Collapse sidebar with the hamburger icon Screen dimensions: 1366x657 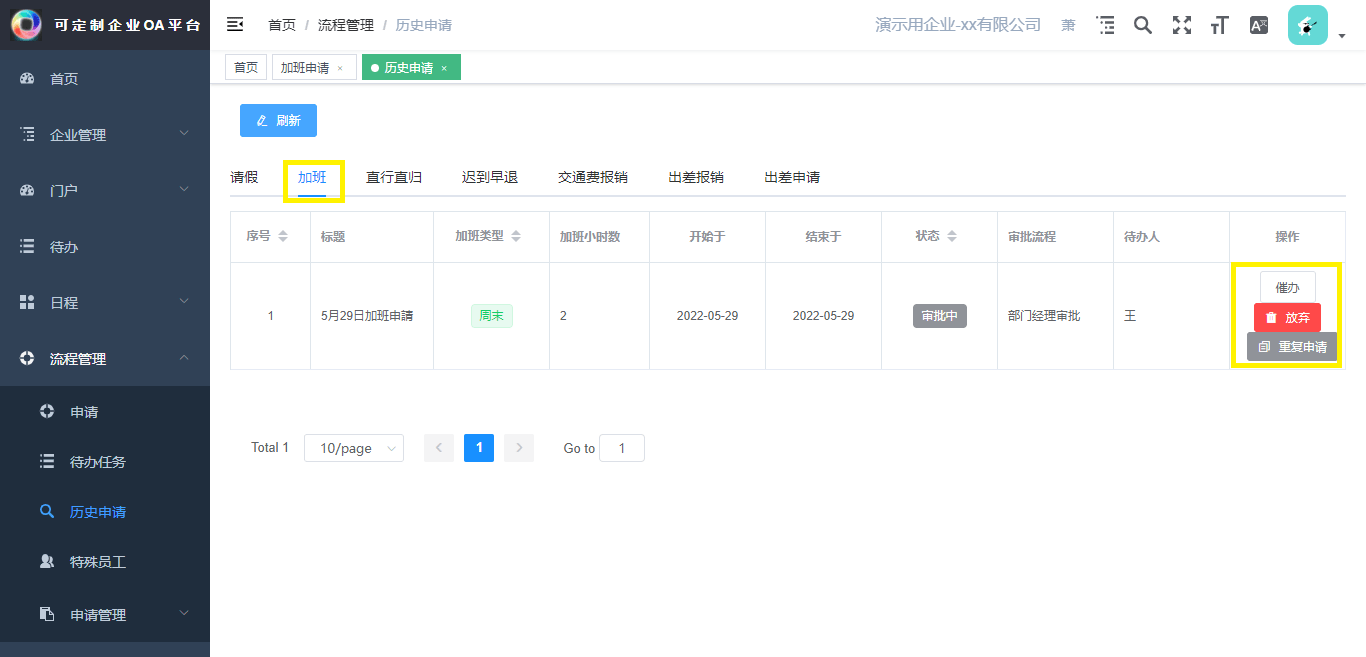[235, 24]
